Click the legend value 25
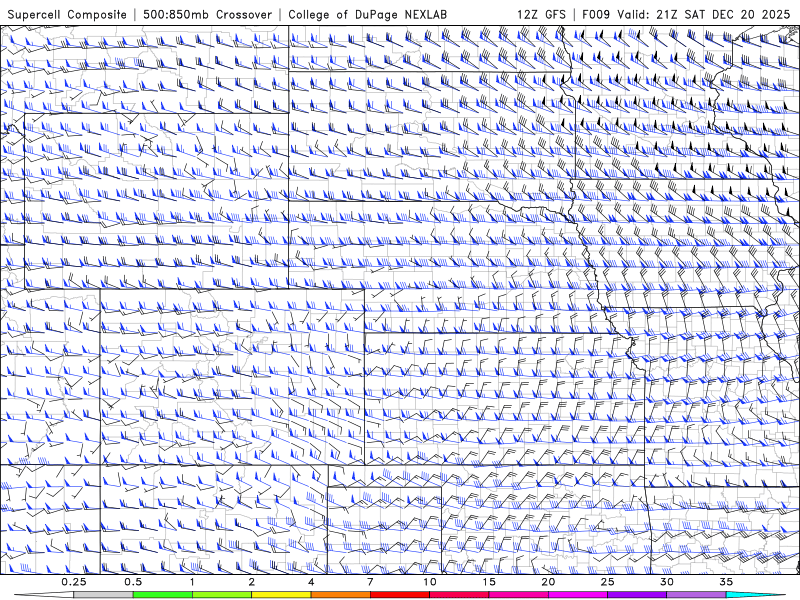The image size is (800, 600). (608, 582)
